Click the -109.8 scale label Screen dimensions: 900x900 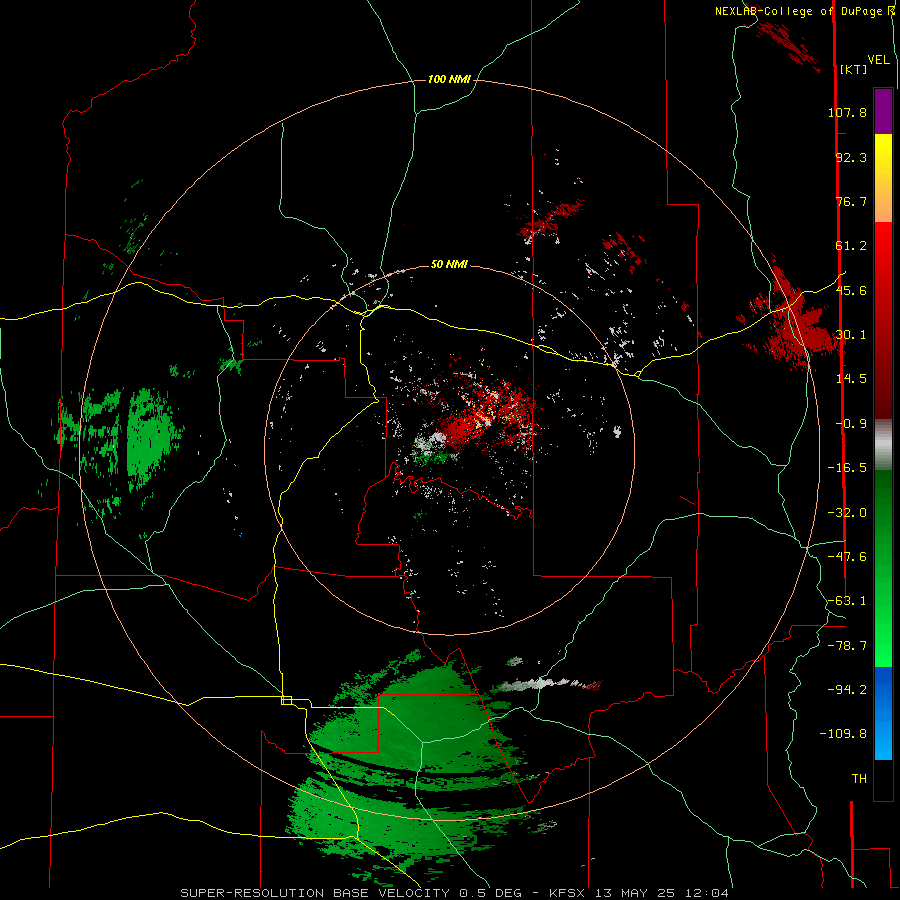pos(843,734)
